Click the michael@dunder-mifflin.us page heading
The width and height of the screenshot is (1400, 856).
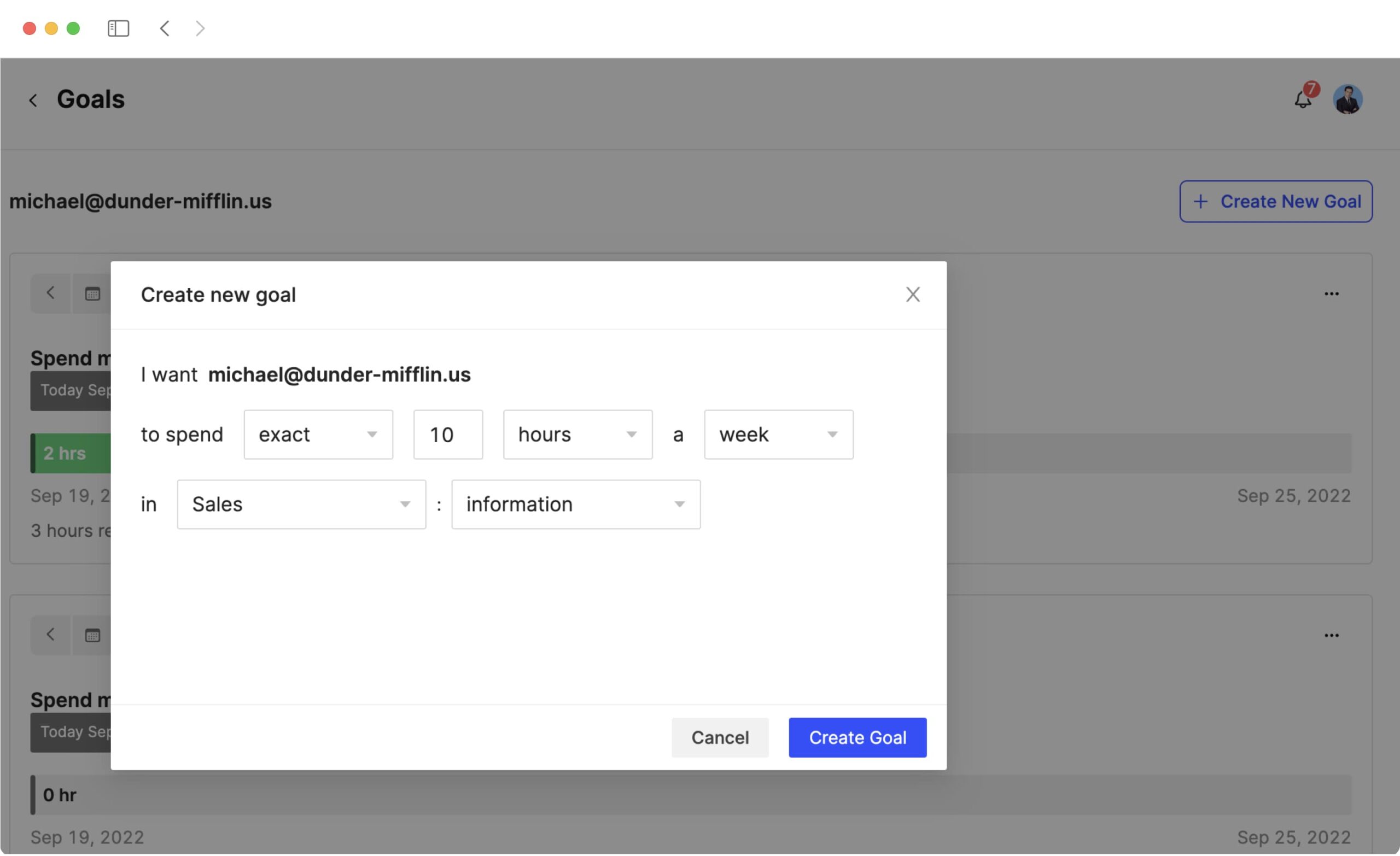click(x=141, y=201)
